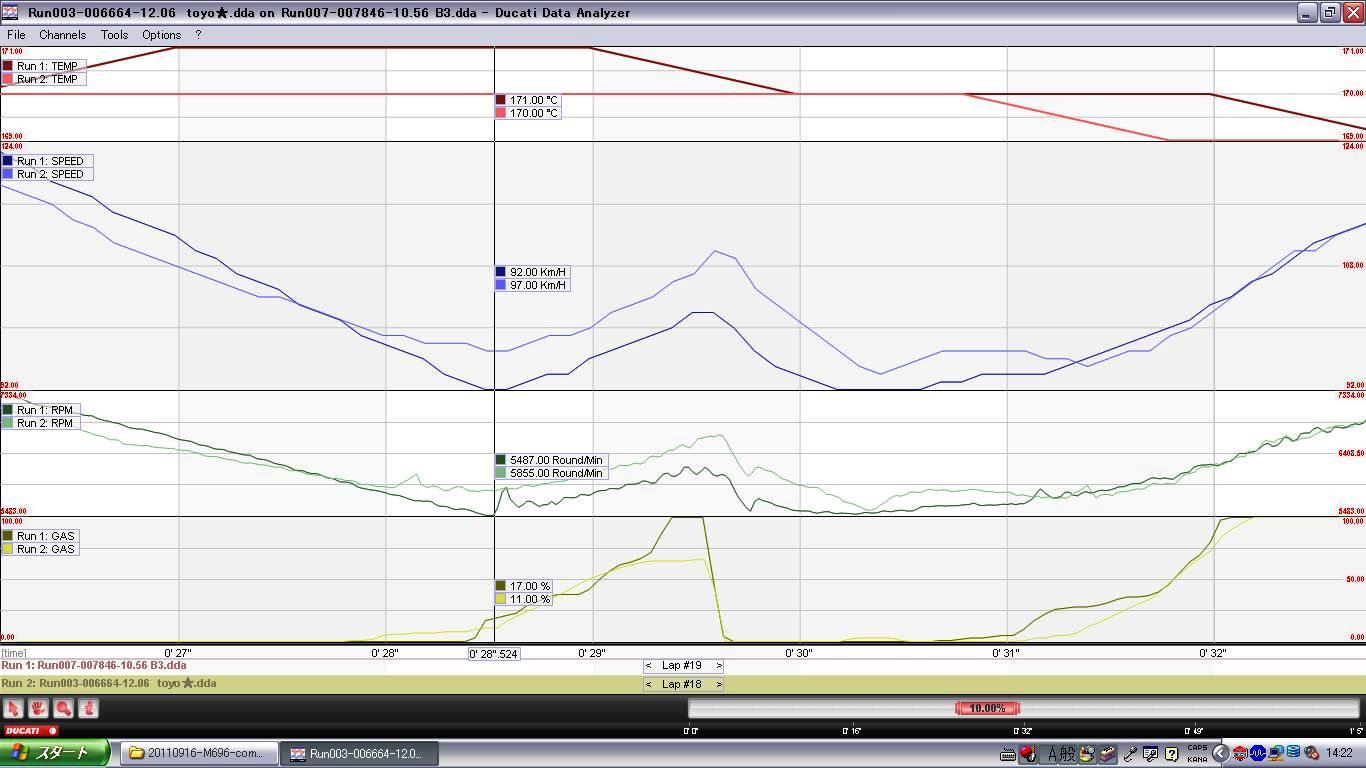Click the app icon in title bar
The height and width of the screenshot is (768, 1366).
(x=11, y=12)
